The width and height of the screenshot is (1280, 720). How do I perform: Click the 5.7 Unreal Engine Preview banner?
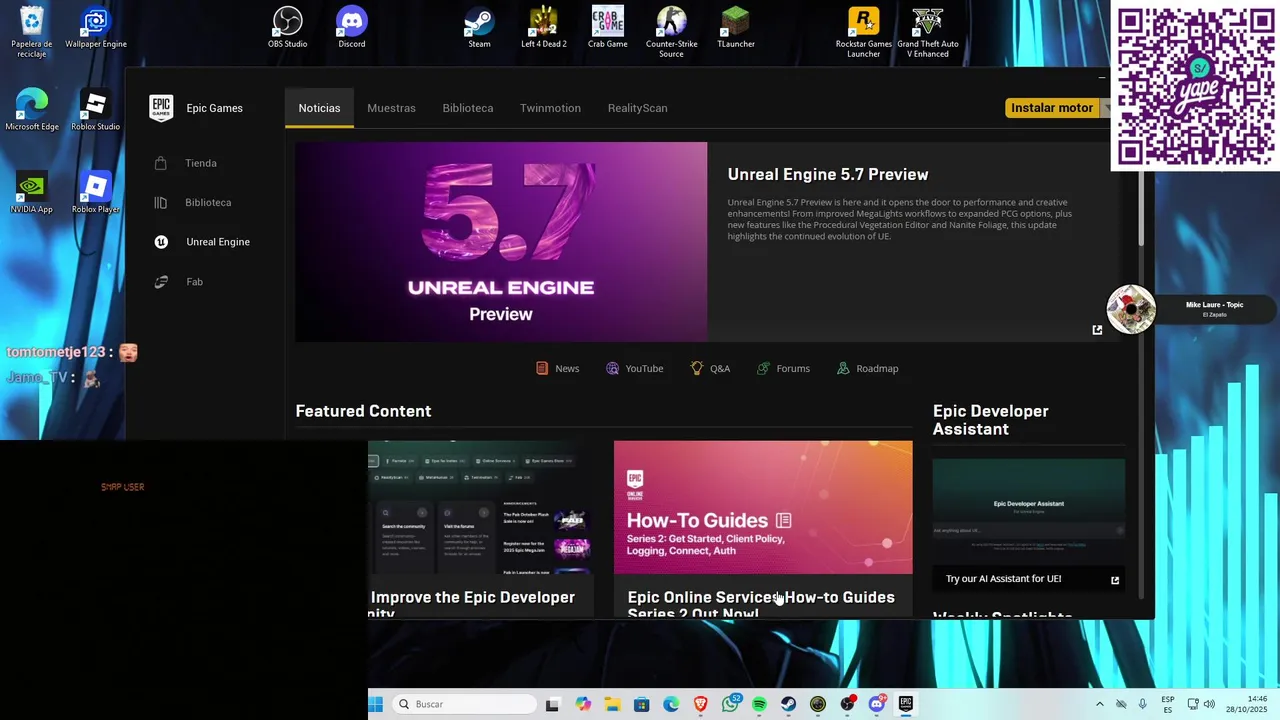click(x=501, y=242)
